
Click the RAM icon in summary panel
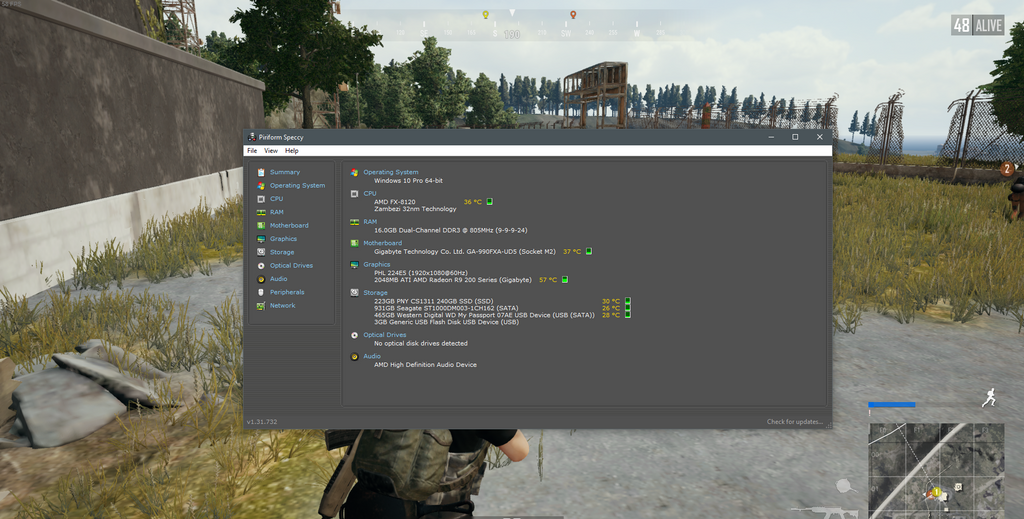click(354, 222)
